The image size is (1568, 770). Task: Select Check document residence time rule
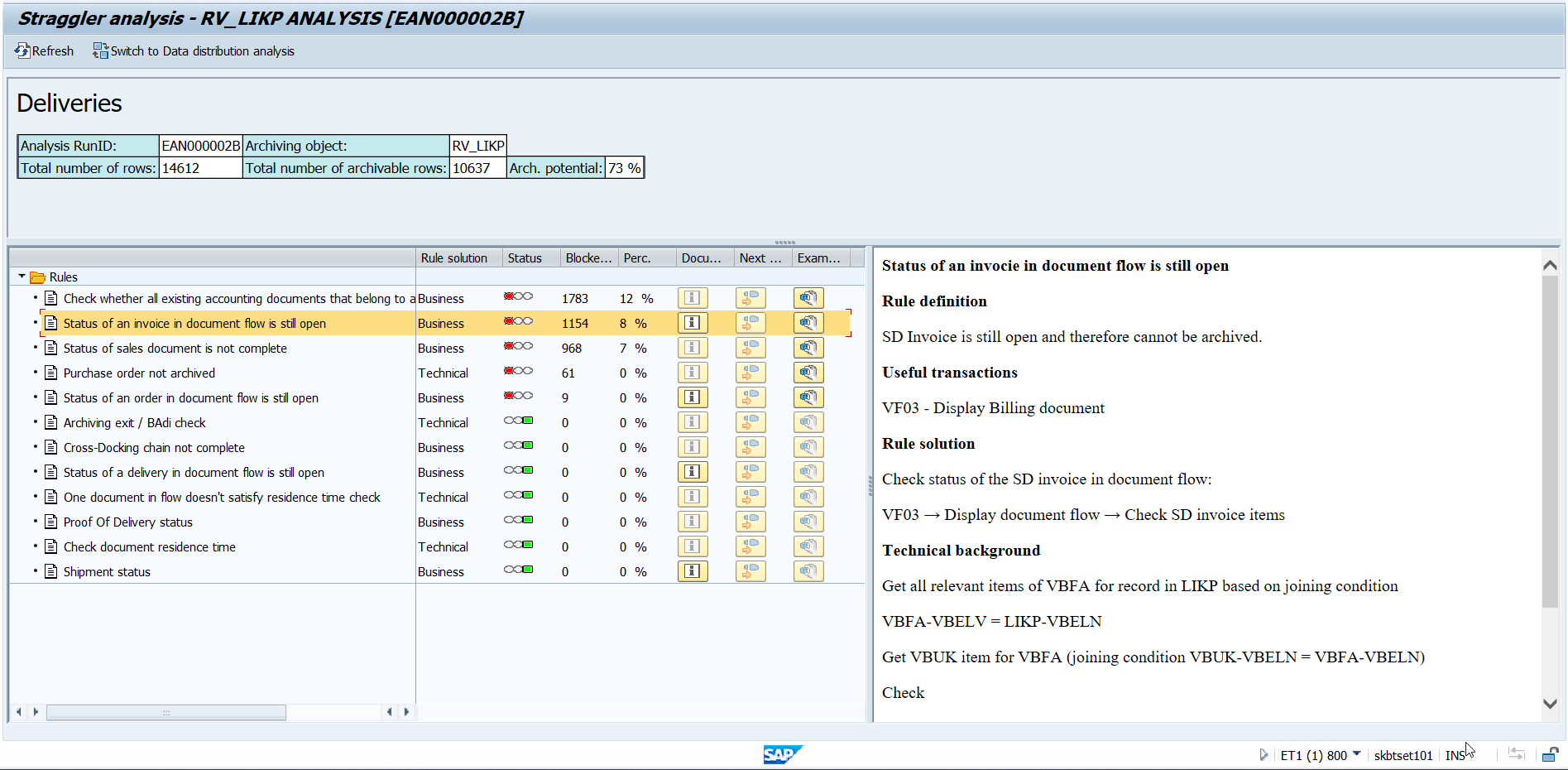click(x=149, y=546)
